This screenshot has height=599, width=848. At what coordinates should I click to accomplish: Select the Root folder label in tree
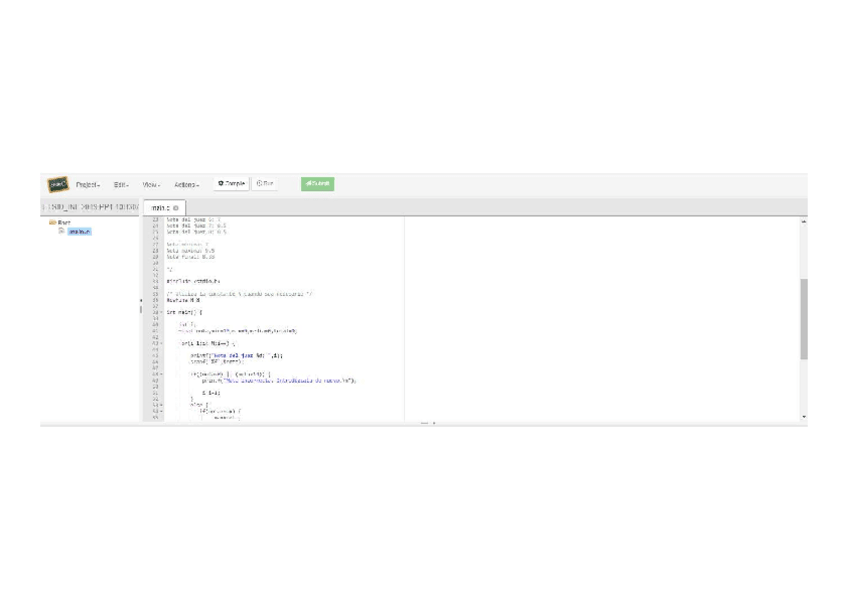[x=64, y=222]
